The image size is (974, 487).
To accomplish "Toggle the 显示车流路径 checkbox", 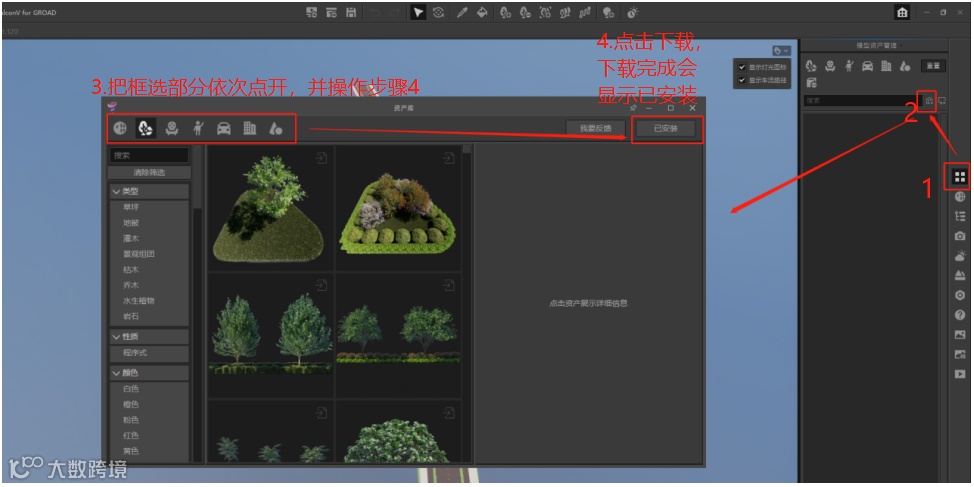I will pyautogui.click(x=741, y=80).
